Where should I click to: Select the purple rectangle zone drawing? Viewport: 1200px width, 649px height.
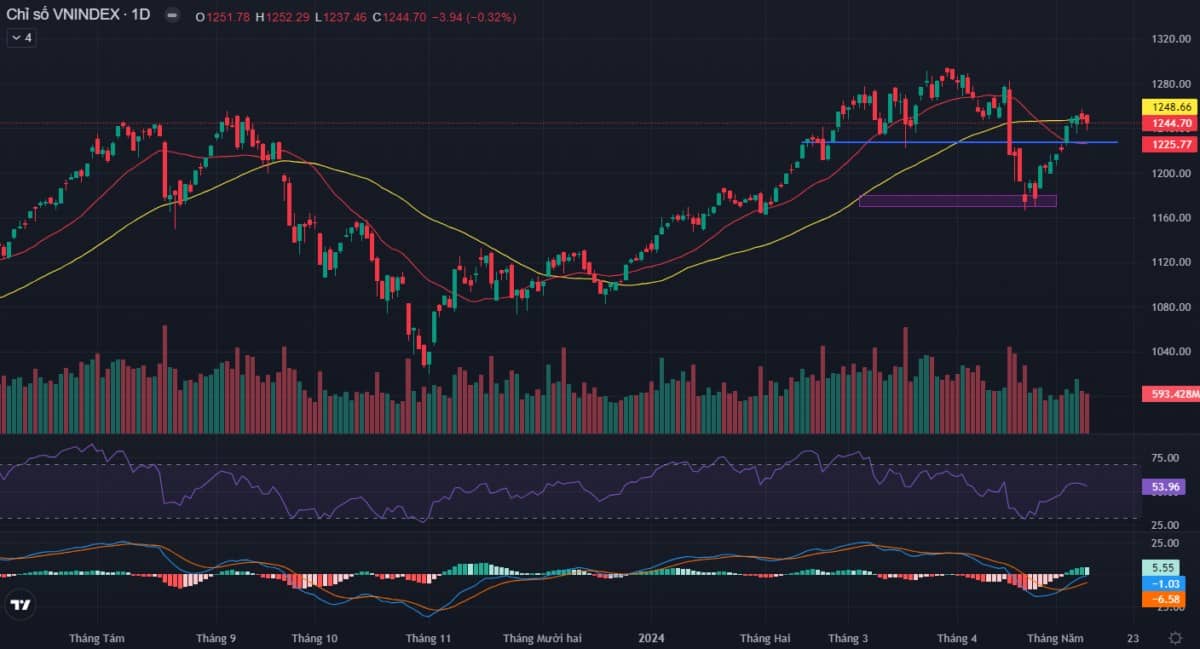pyautogui.click(x=957, y=201)
